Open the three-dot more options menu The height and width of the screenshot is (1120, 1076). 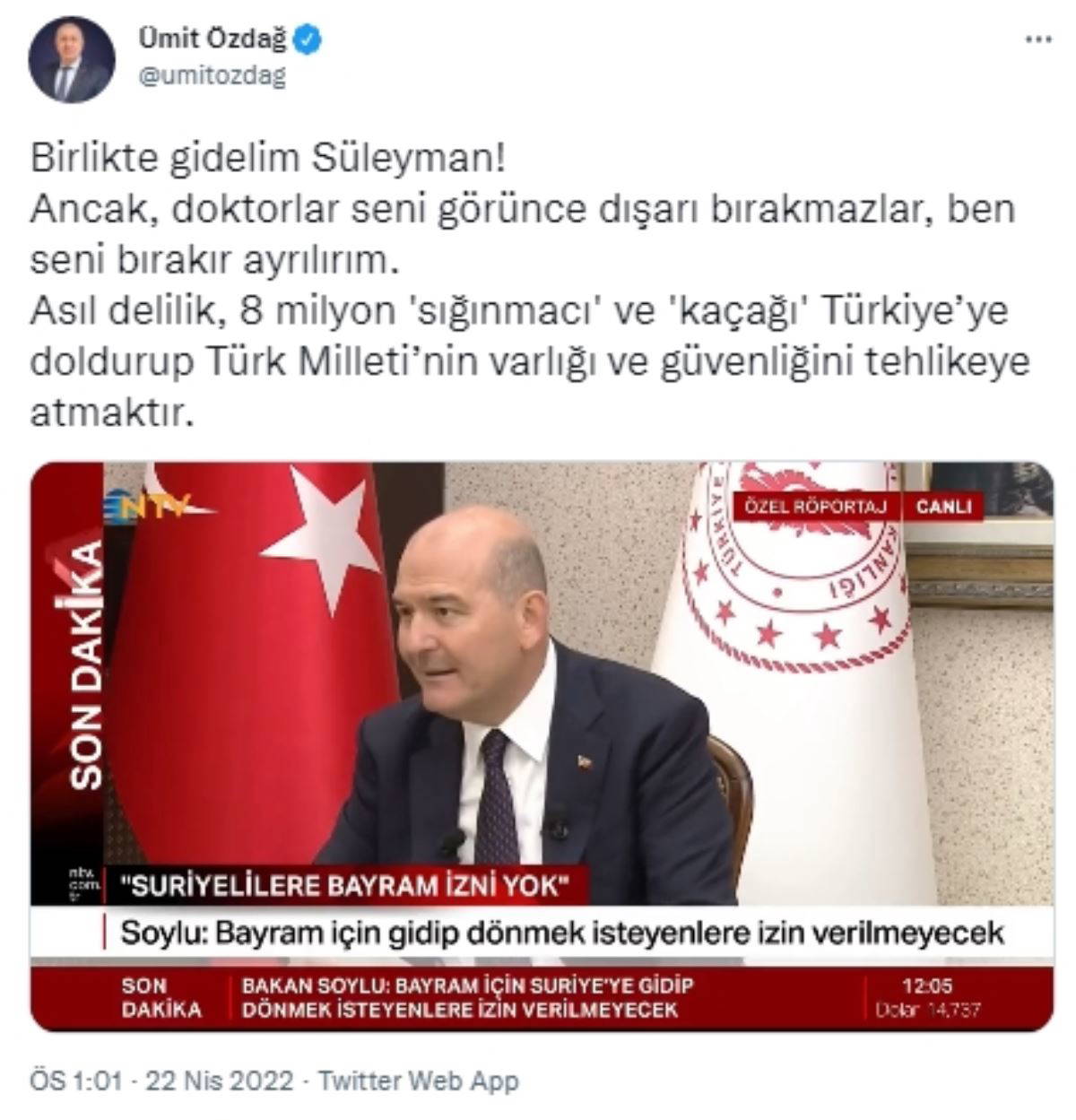(1038, 40)
